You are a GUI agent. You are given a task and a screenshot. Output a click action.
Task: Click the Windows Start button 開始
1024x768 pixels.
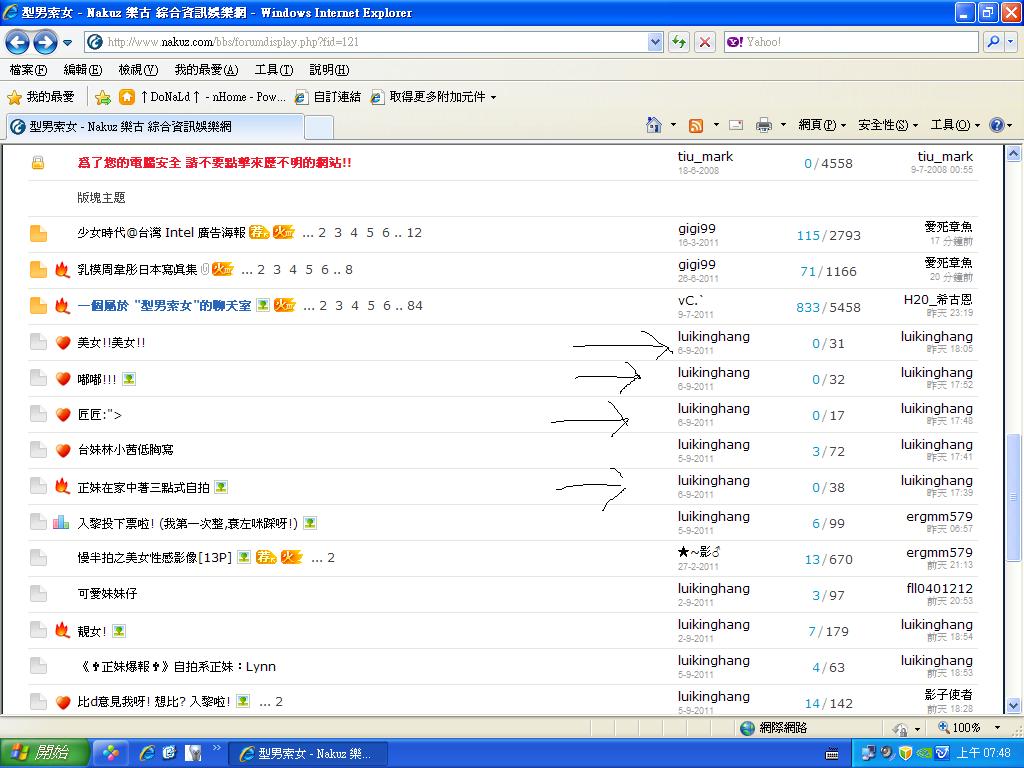tap(40, 753)
